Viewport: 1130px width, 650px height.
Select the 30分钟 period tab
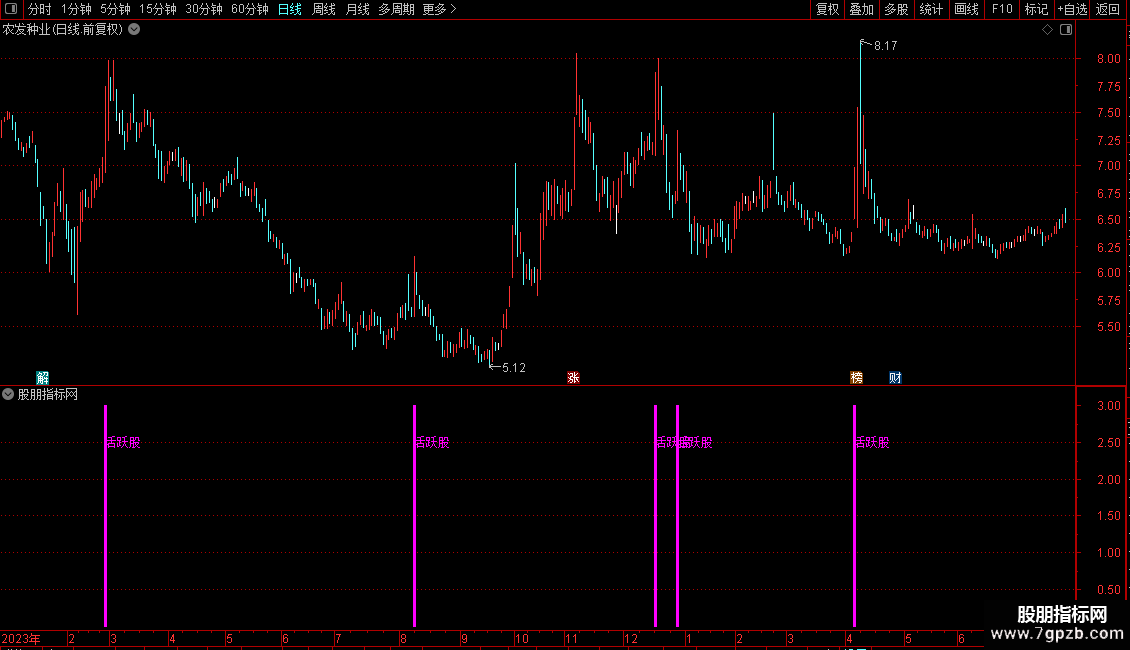203,9
